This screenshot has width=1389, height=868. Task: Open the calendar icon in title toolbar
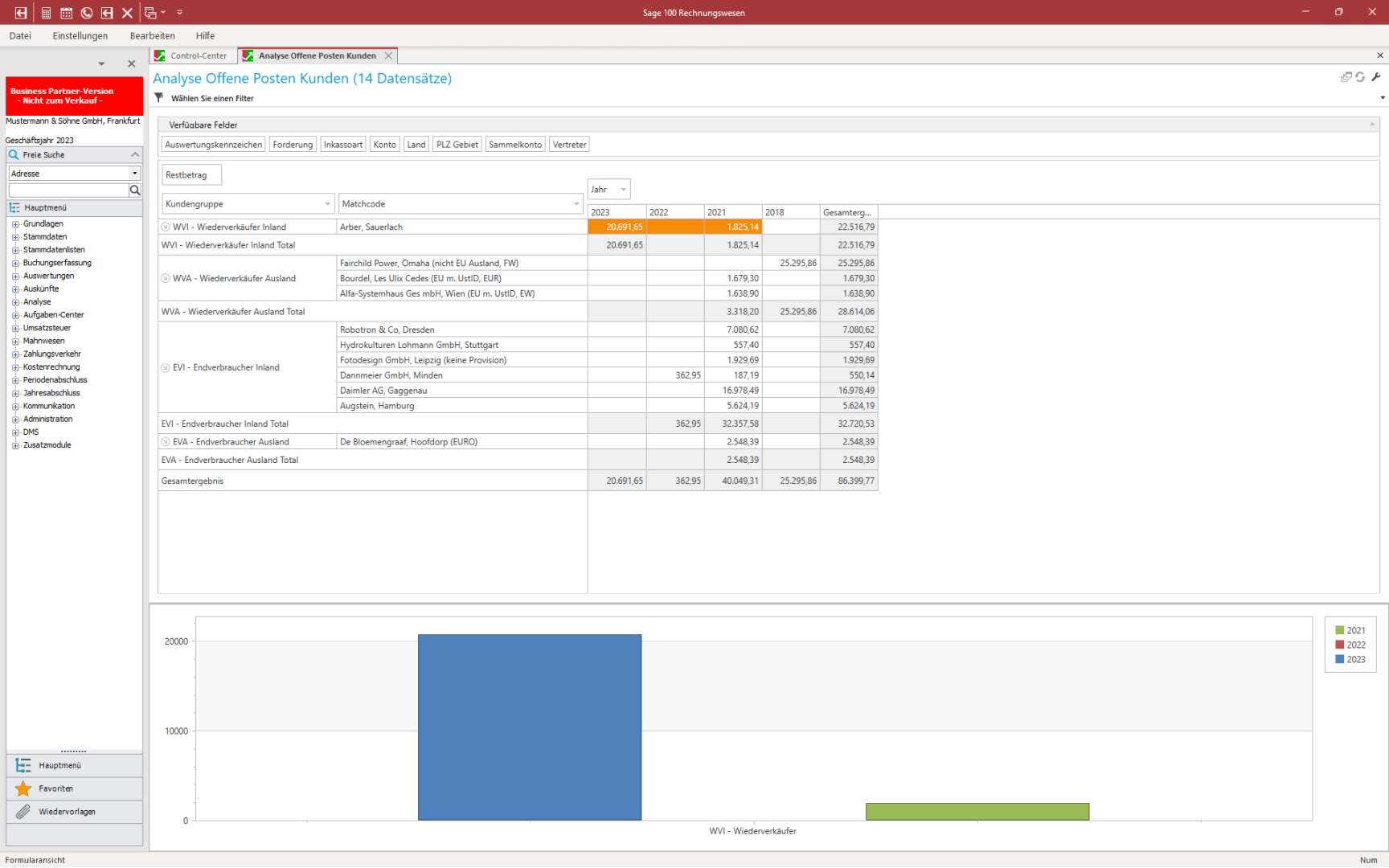pos(67,13)
